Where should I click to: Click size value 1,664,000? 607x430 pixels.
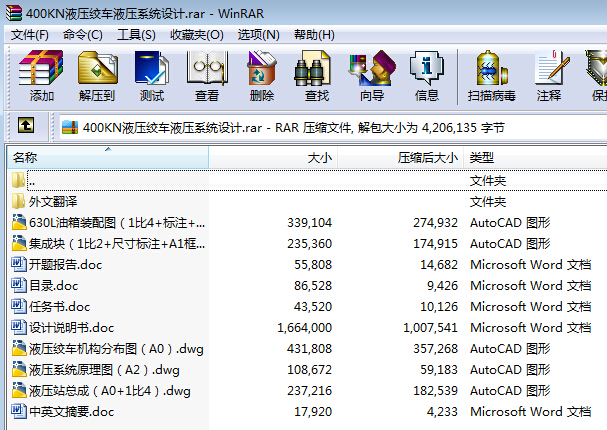[304, 328]
